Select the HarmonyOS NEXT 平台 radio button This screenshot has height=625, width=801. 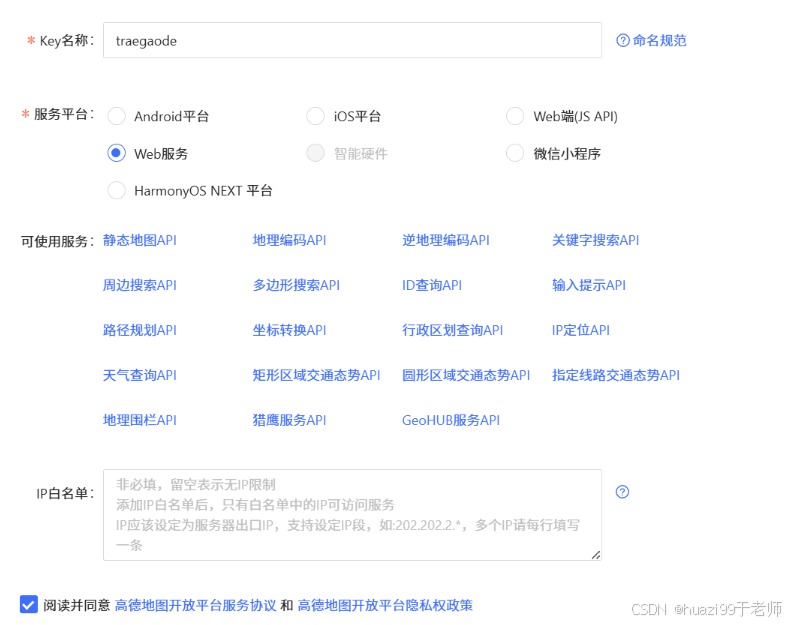tap(116, 190)
